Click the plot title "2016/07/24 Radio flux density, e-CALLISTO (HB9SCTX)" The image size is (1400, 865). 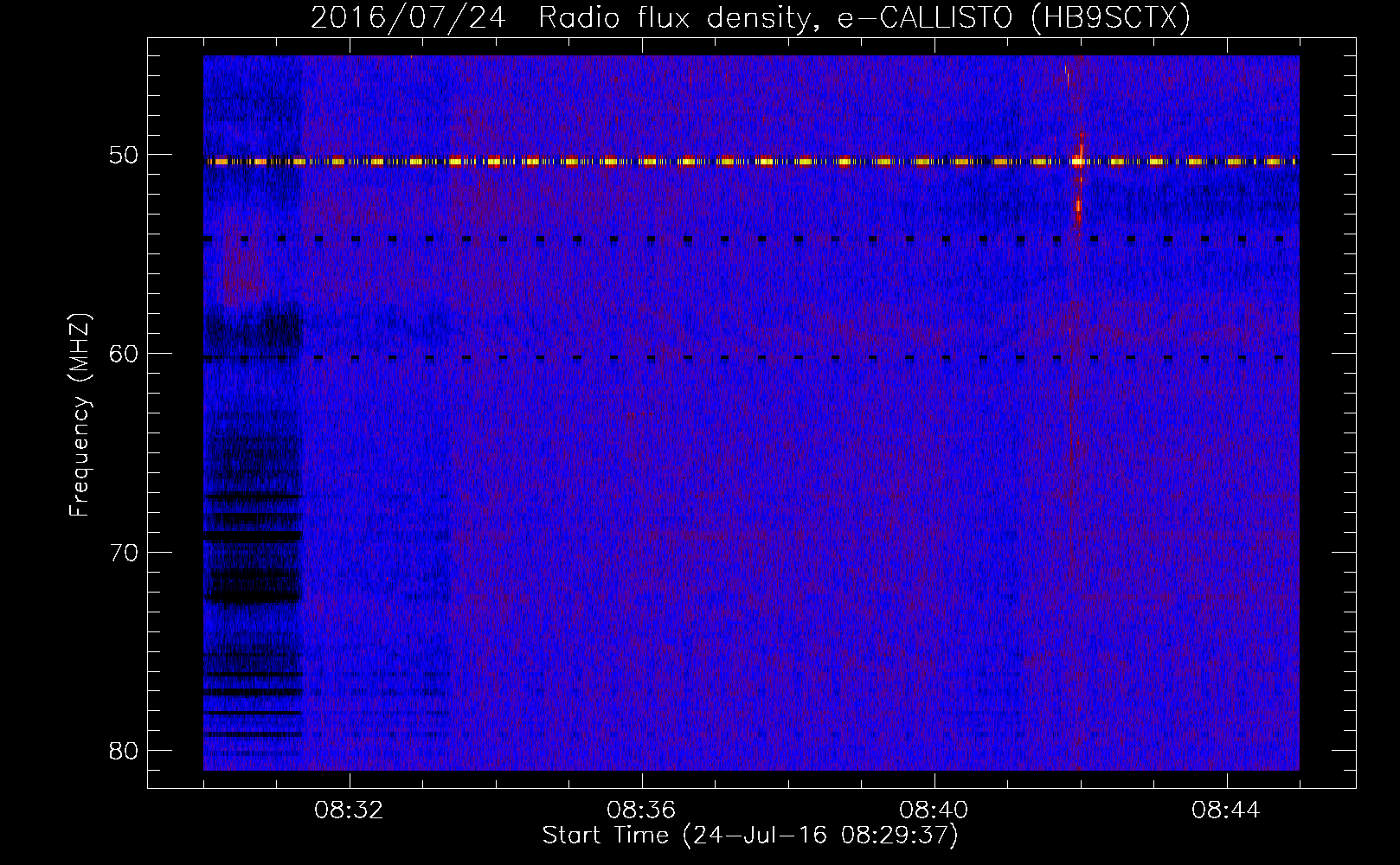(750, 17)
